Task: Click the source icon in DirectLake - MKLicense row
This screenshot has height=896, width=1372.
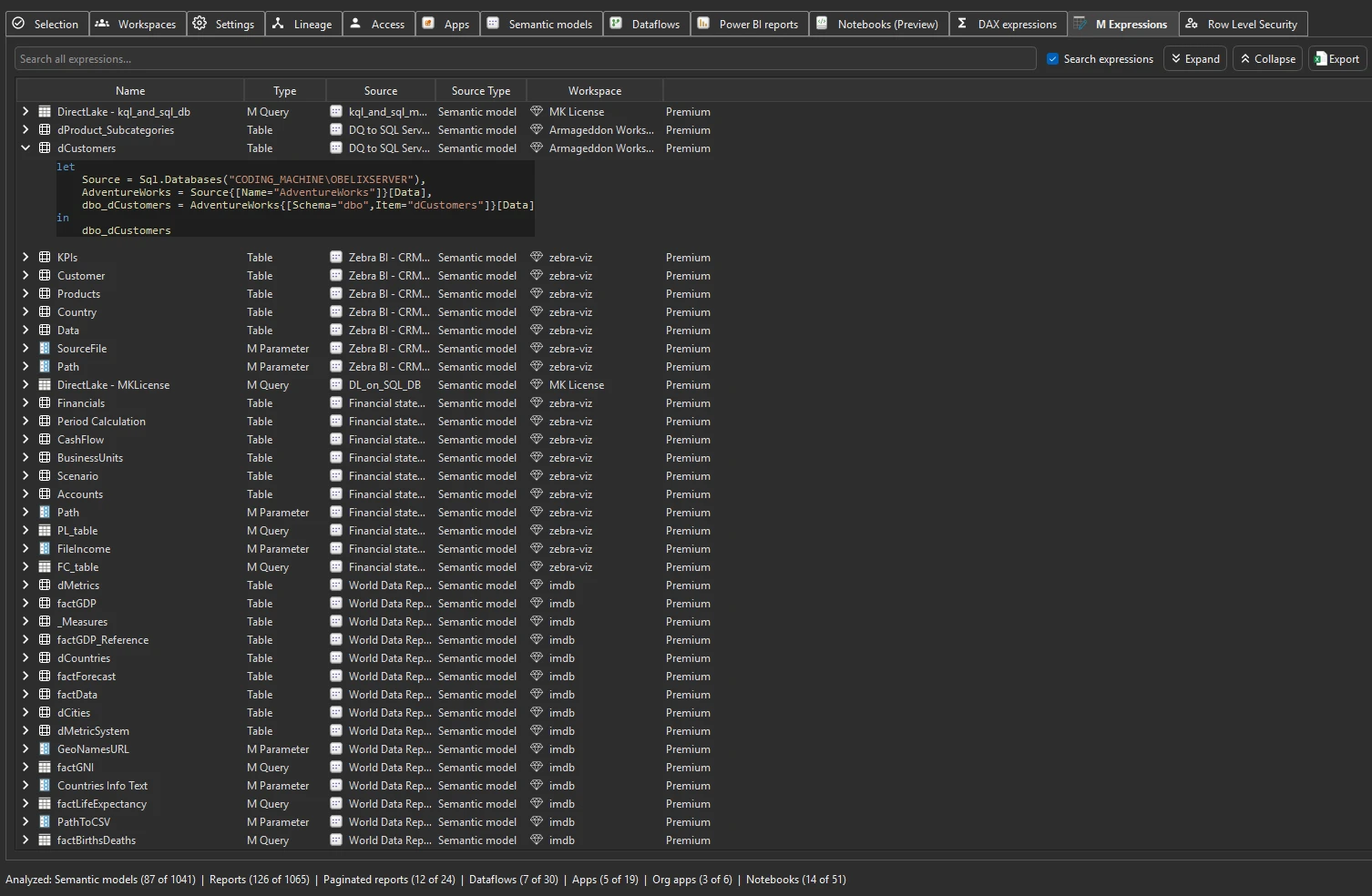Action: [336, 385]
